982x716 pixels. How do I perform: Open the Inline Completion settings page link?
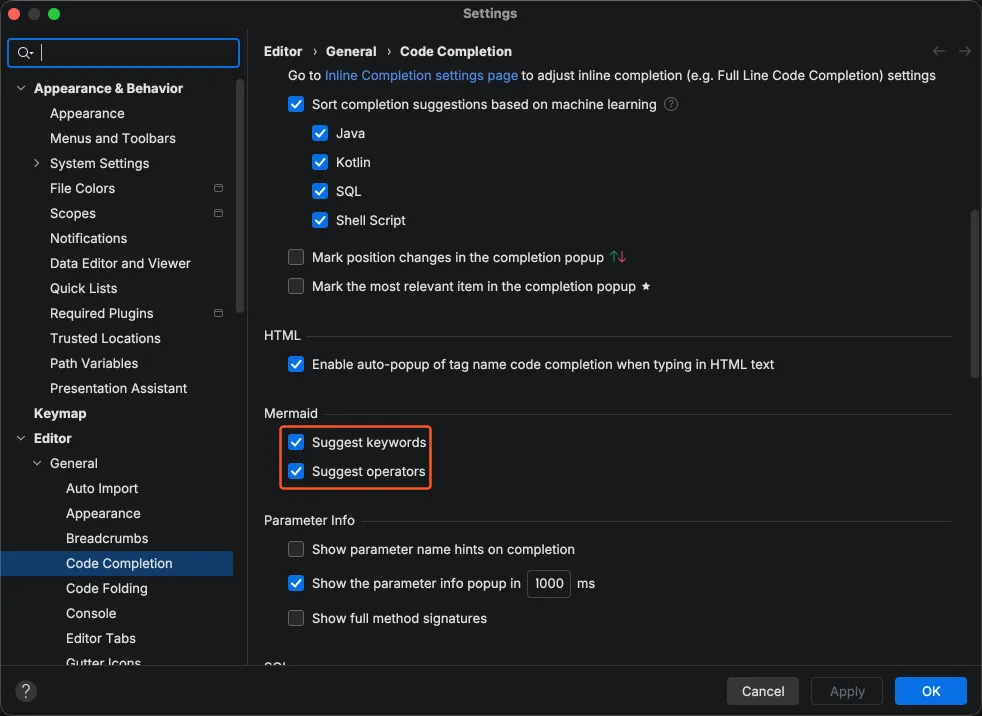(421, 75)
